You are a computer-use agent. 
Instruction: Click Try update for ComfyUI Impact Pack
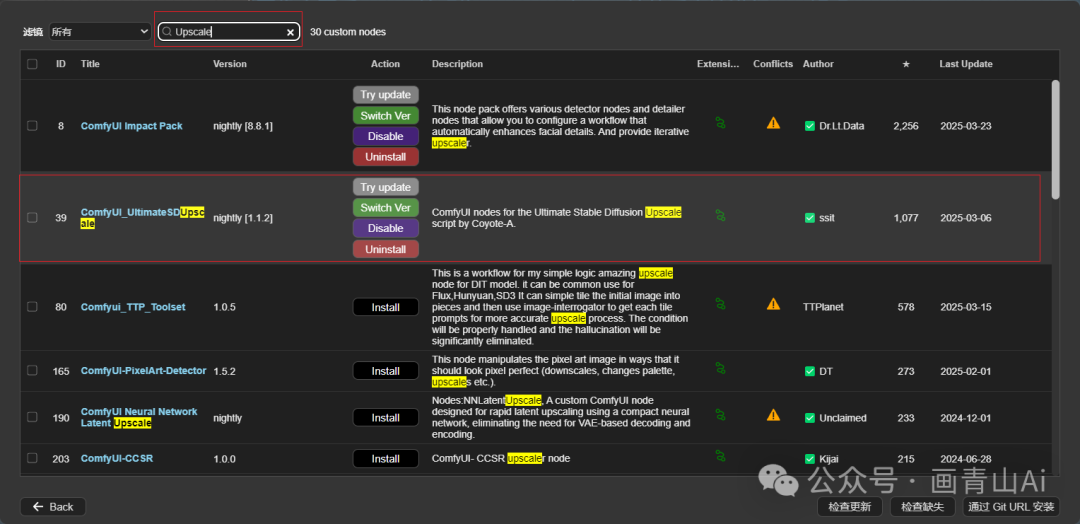click(x=386, y=95)
